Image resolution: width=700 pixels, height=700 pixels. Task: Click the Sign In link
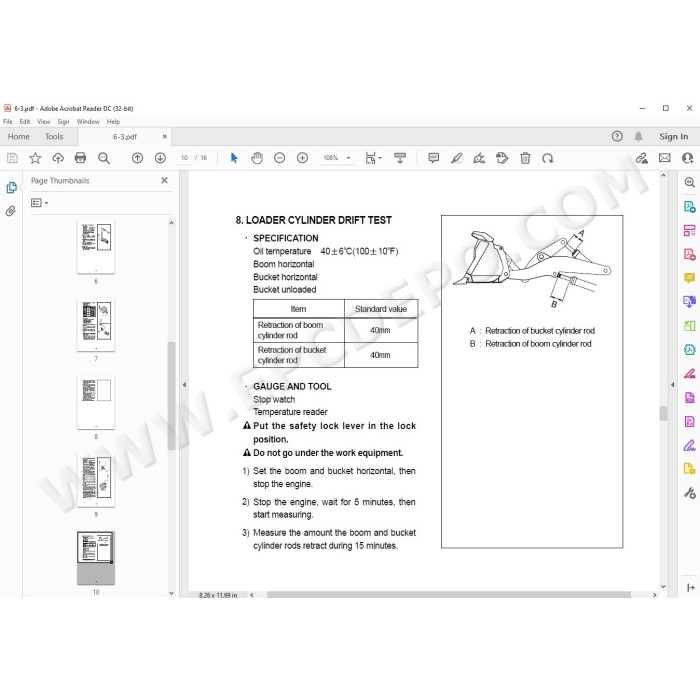click(x=673, y=137)
